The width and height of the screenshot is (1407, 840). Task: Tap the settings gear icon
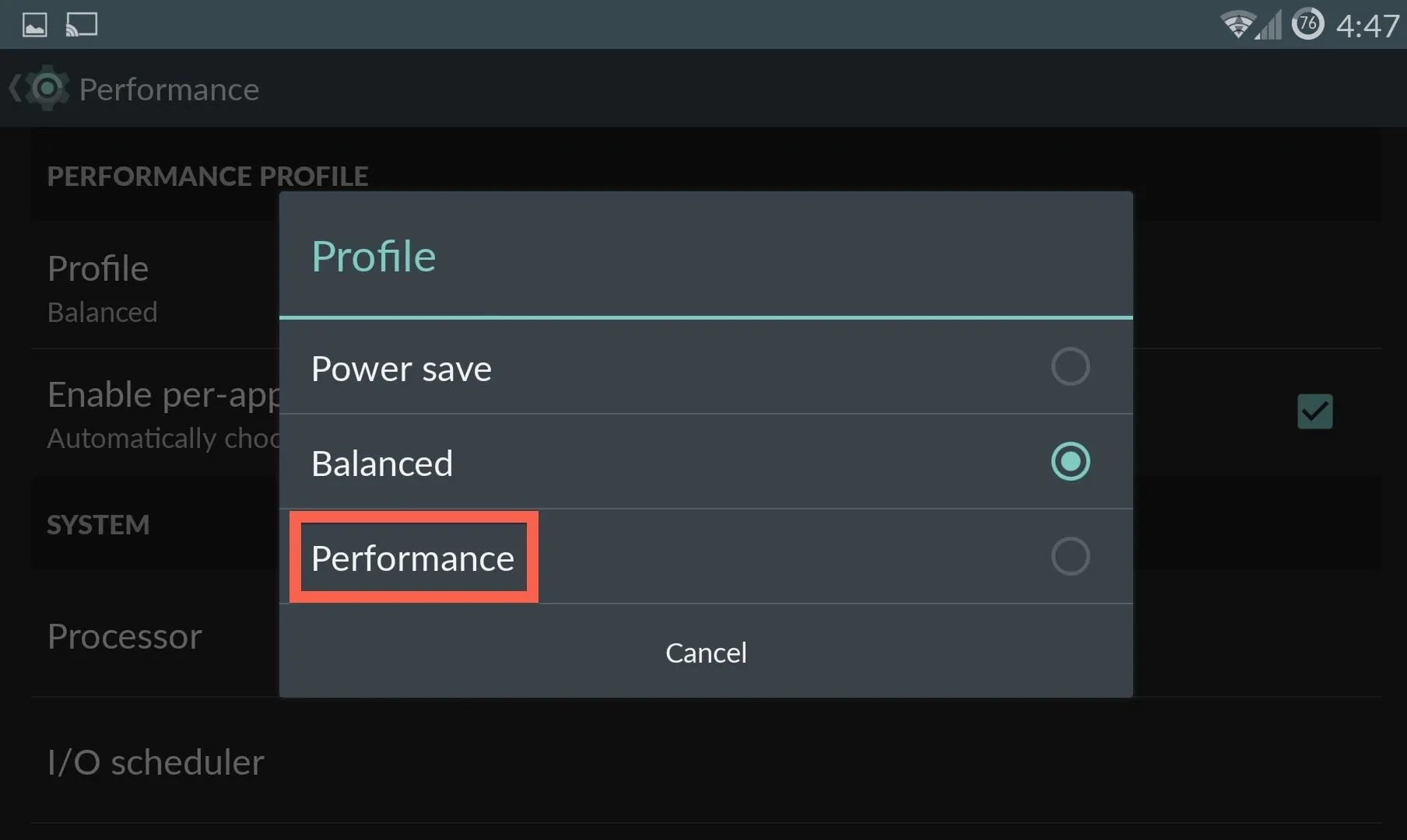coord(47,88)
